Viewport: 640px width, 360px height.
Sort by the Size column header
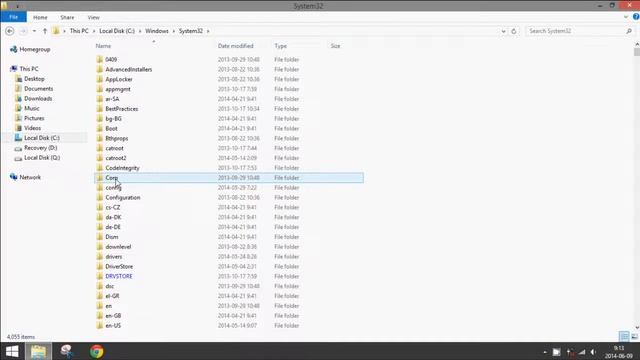tap(335, 46)
